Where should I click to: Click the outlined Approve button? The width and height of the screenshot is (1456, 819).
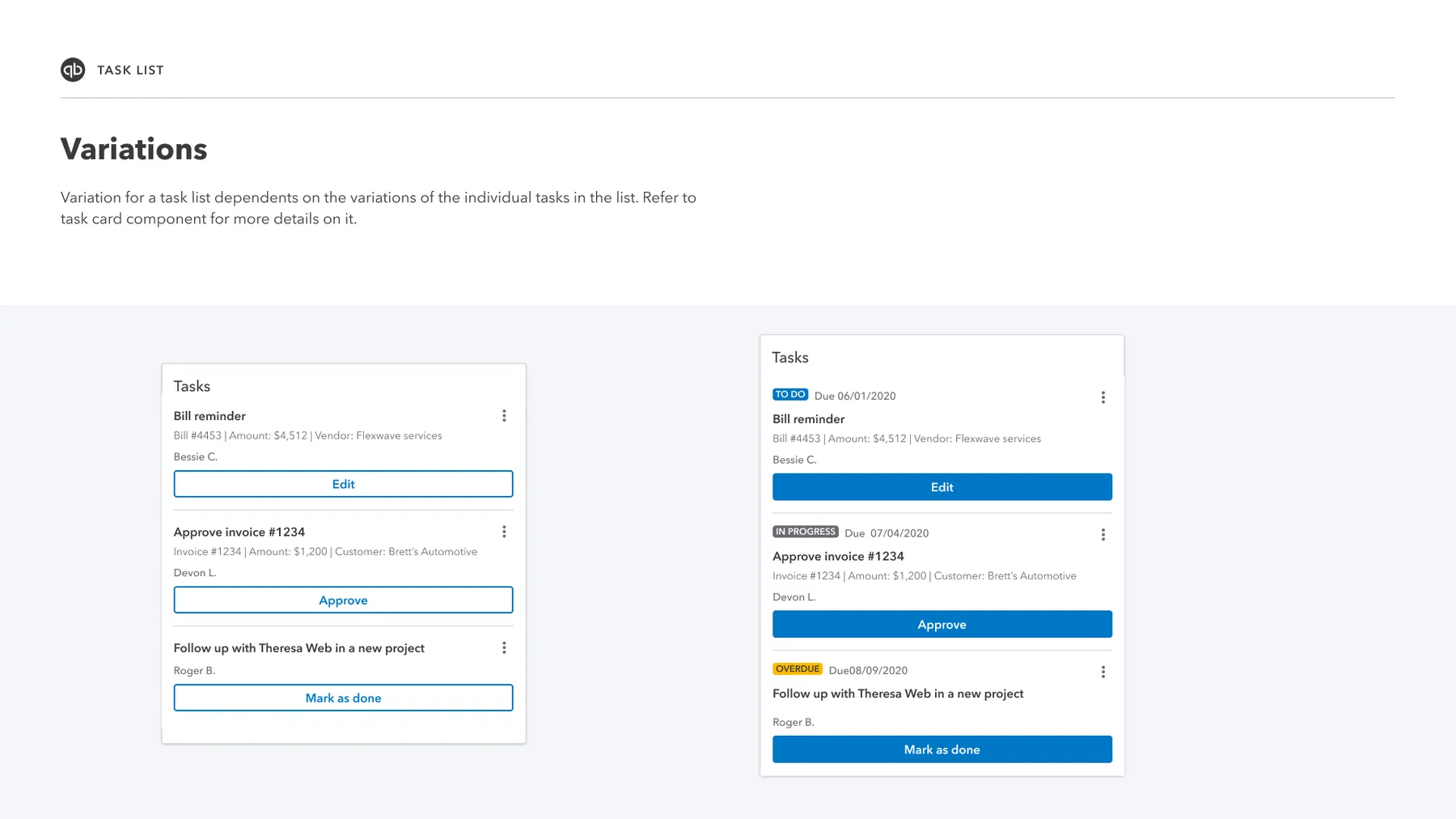(x=343, y=600)
